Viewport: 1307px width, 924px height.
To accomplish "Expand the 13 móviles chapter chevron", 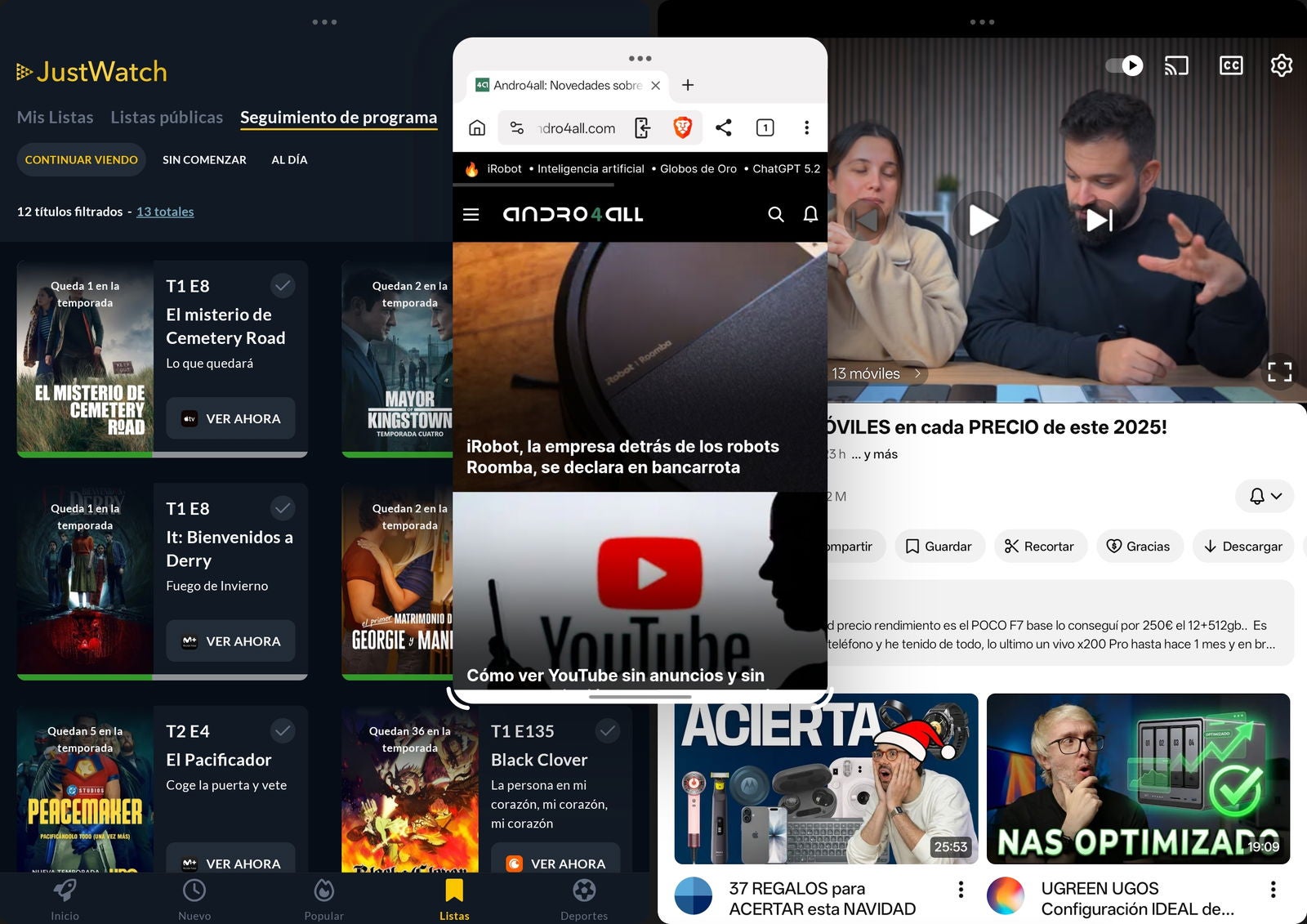I will pos(917,373).
